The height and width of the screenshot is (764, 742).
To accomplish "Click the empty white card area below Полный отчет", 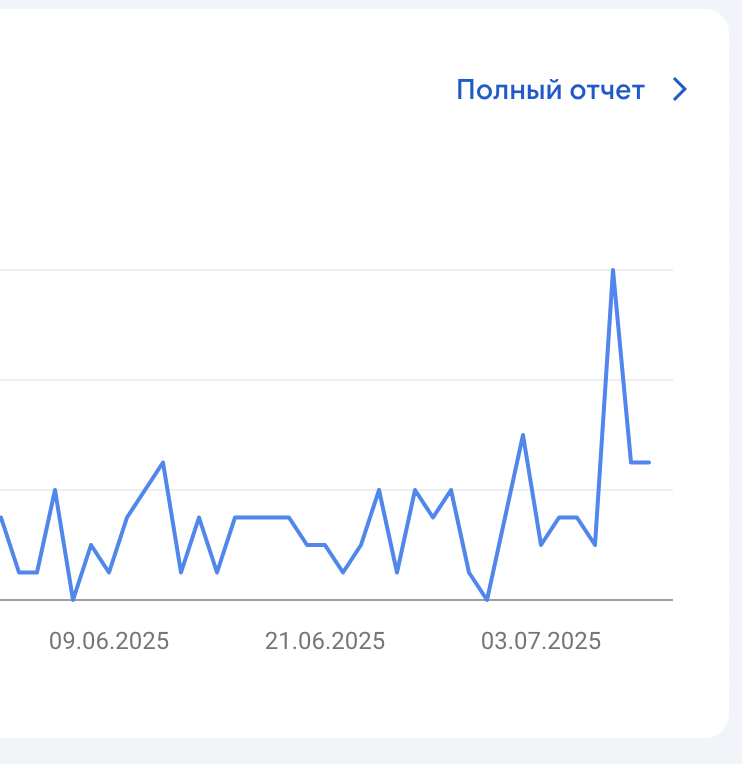I will (x=550, y=185).
